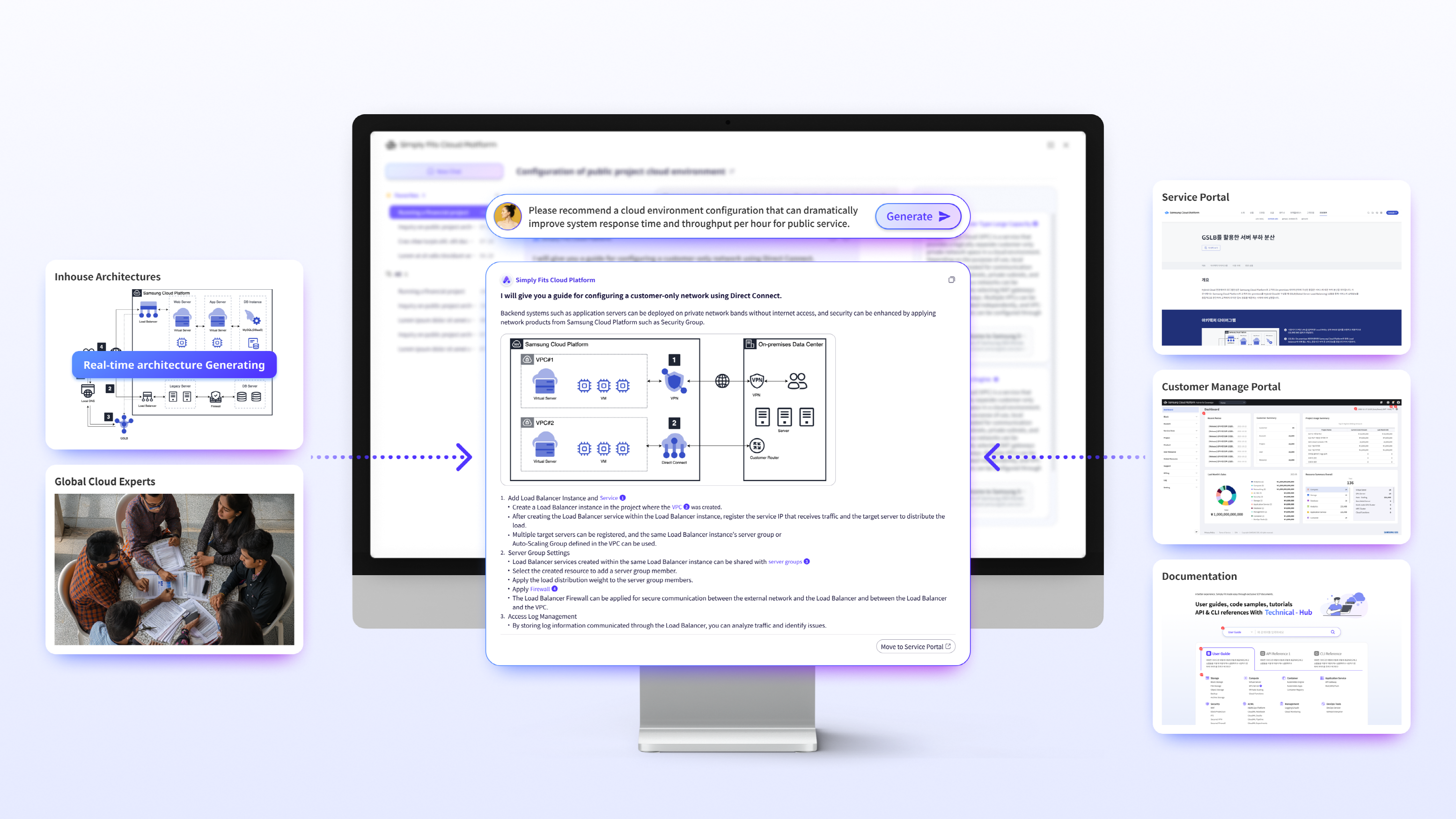Toggle the Global Cloud Experts panel
The height and width of the screenshot is (819, 1456).
point(105,481)
